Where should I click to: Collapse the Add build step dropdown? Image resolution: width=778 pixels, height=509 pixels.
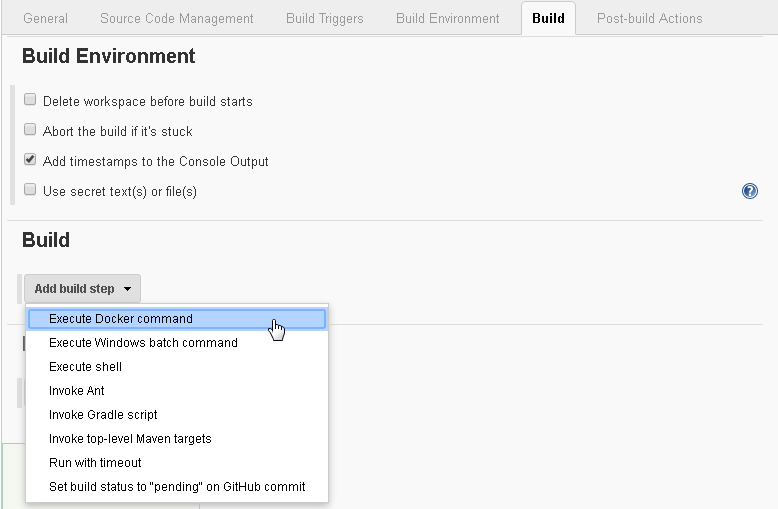click(x=82, y=289)
